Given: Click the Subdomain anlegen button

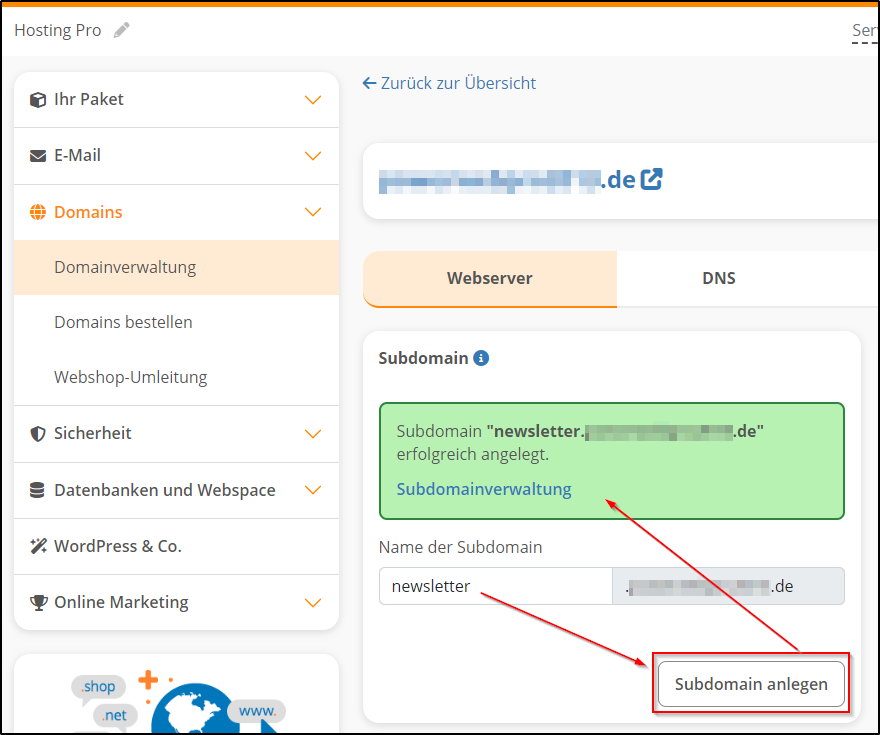Looking at the screenshot, I should [750, 684].
